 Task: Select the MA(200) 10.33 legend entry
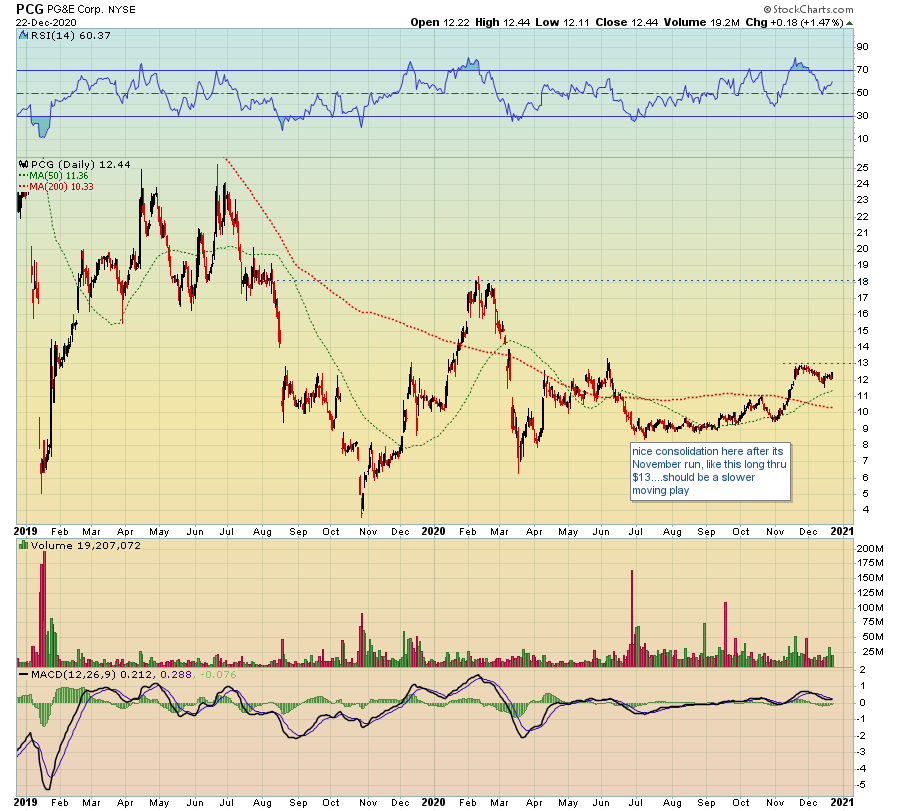61,187
